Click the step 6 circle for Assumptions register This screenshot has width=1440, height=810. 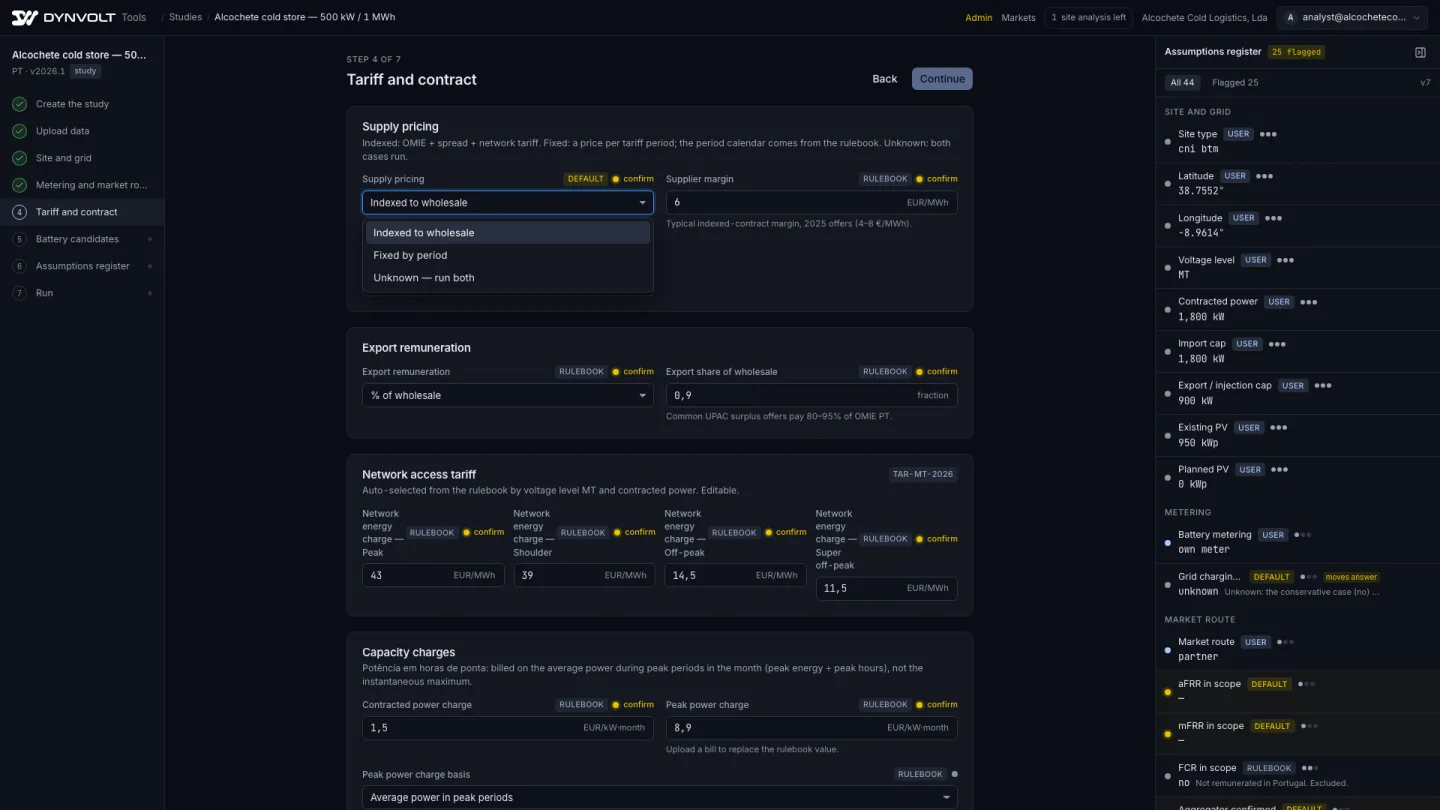[x=19, y=266]
